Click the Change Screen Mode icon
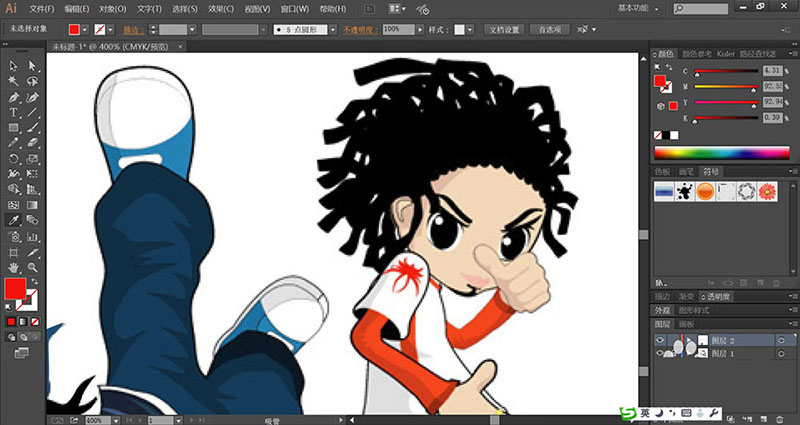The image size is (800, 425). point(21,353)
